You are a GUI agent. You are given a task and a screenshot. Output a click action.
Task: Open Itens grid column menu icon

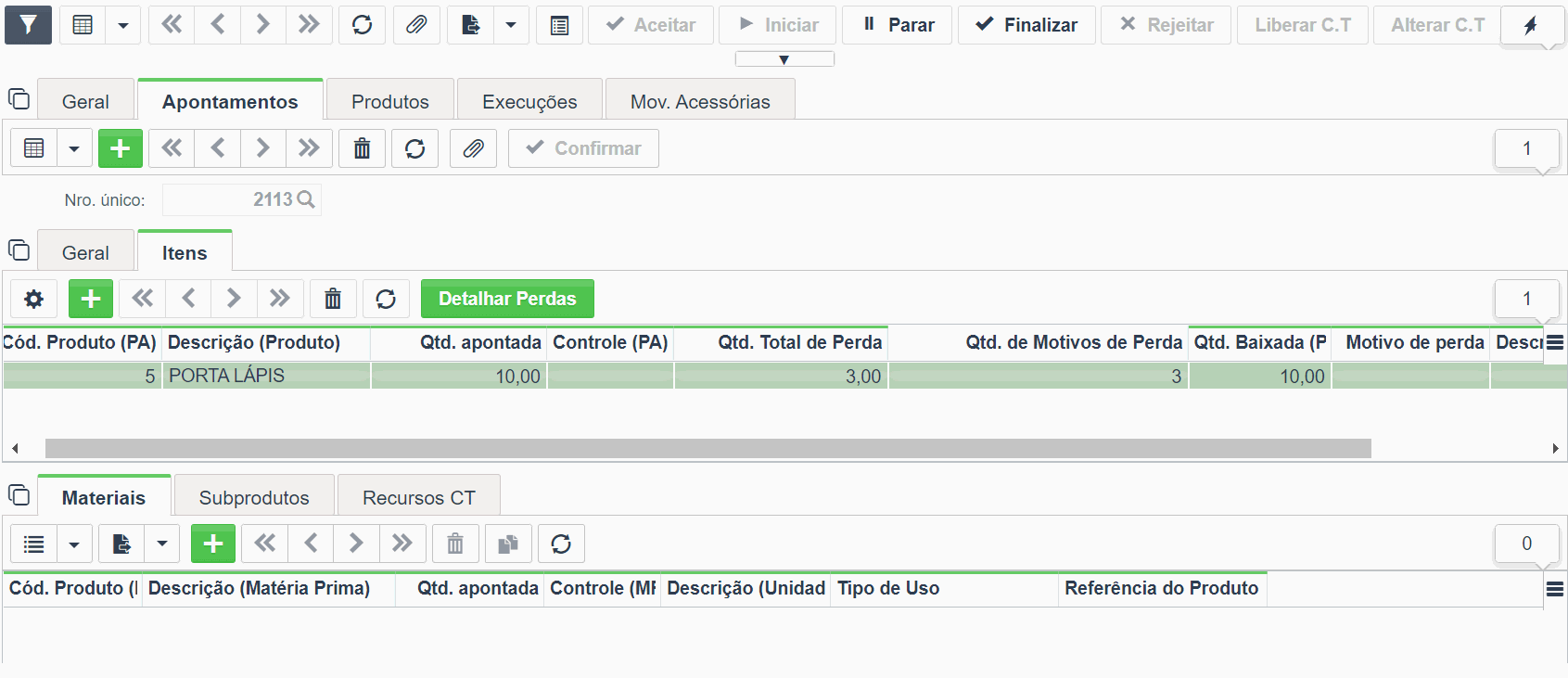coord(1555,342)
